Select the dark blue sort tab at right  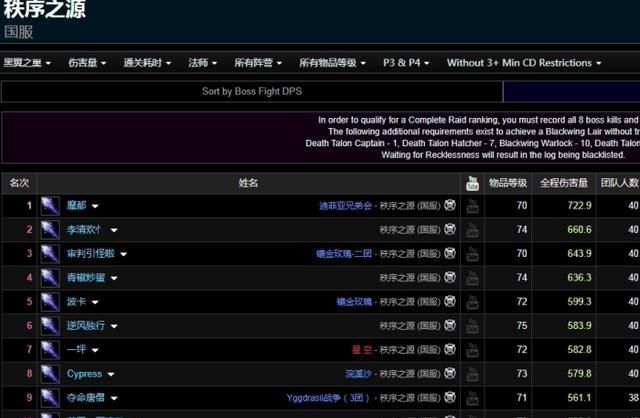tap(571, 91)
